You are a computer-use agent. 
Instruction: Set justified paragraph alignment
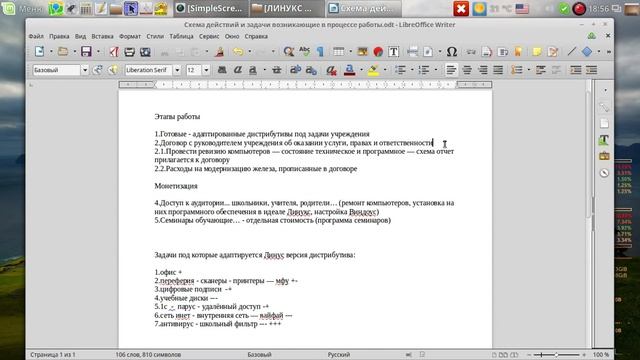point(498,70)
